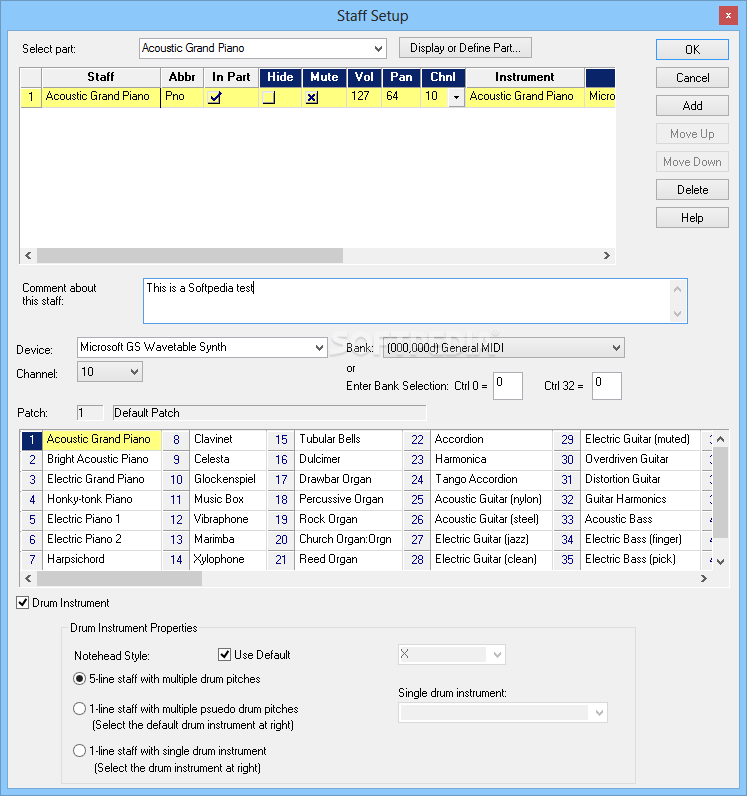Click the staff table horizontal scrollbar thumb

(x=190, y=255)
